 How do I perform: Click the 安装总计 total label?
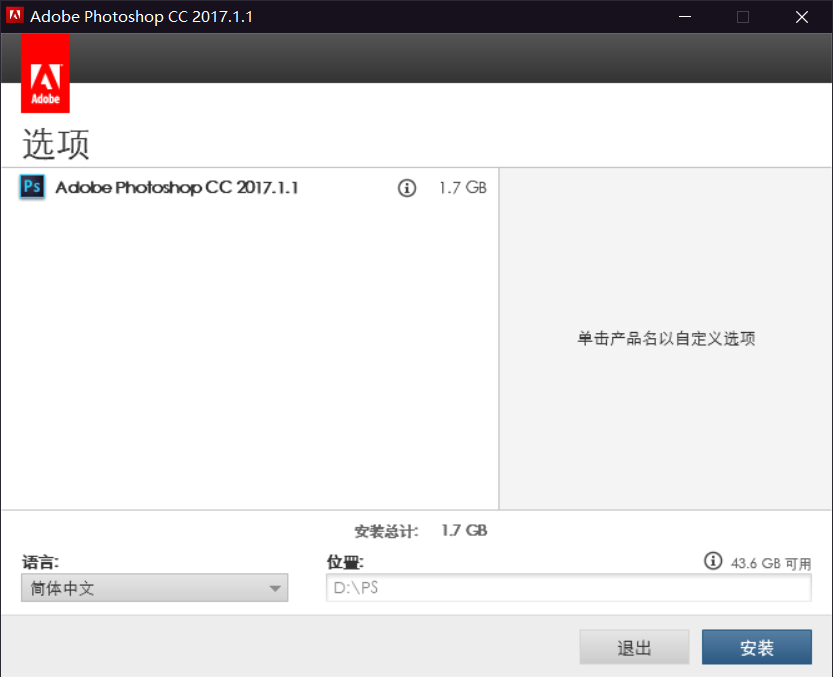pos(386,531)
